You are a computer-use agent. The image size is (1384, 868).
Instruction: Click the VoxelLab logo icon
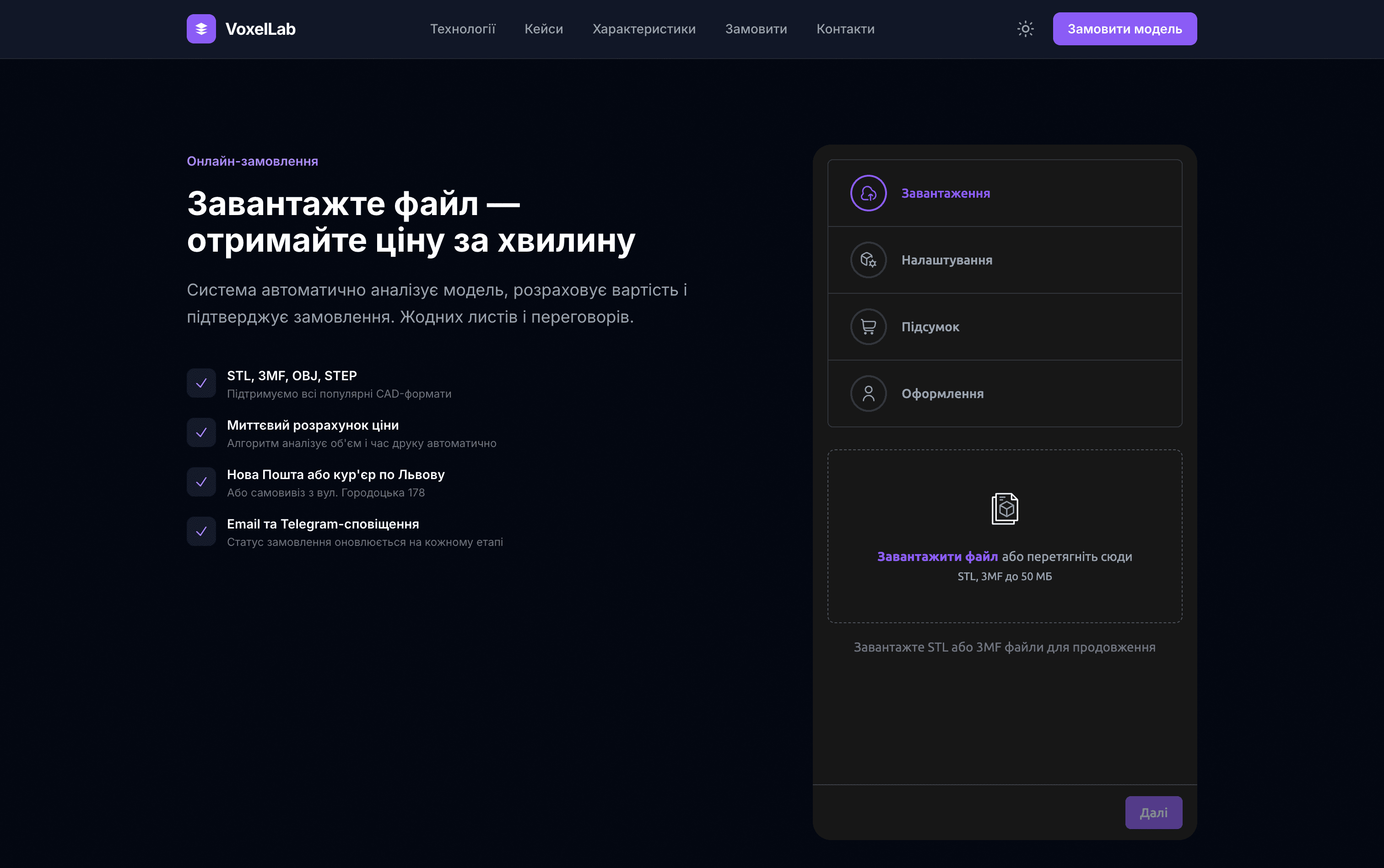coord(202,29)
